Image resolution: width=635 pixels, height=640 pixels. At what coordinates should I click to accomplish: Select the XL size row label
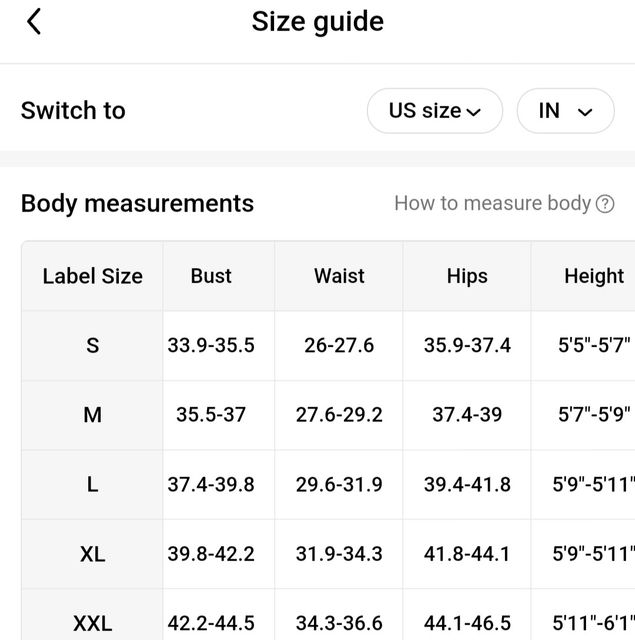[93, 554]
